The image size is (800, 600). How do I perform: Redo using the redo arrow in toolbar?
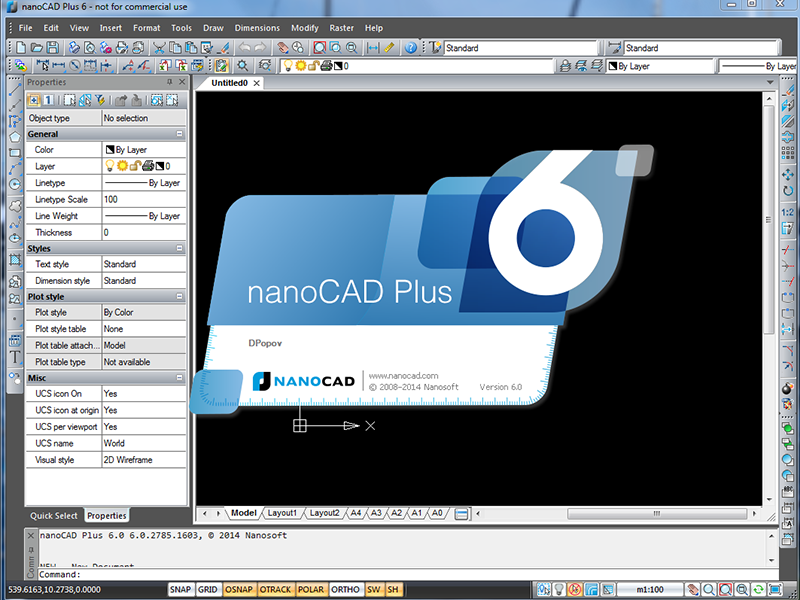pos(260,48)
